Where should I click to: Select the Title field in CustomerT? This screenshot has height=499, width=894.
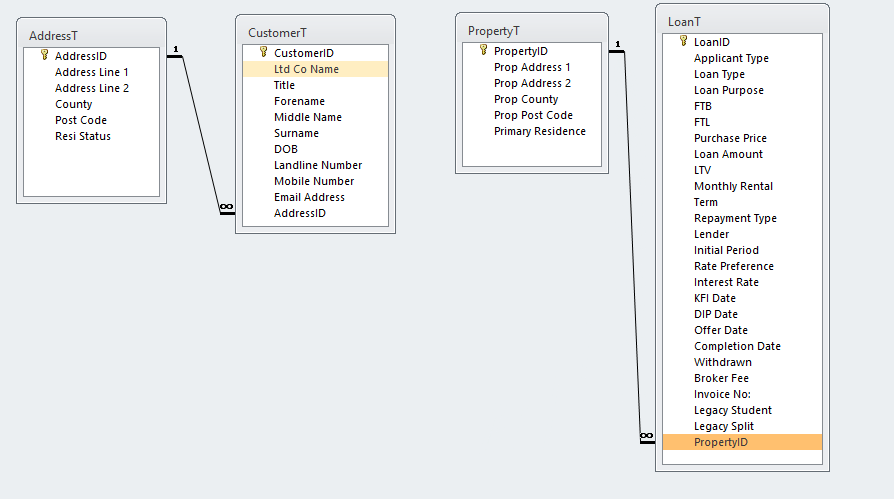click(315, 84)
